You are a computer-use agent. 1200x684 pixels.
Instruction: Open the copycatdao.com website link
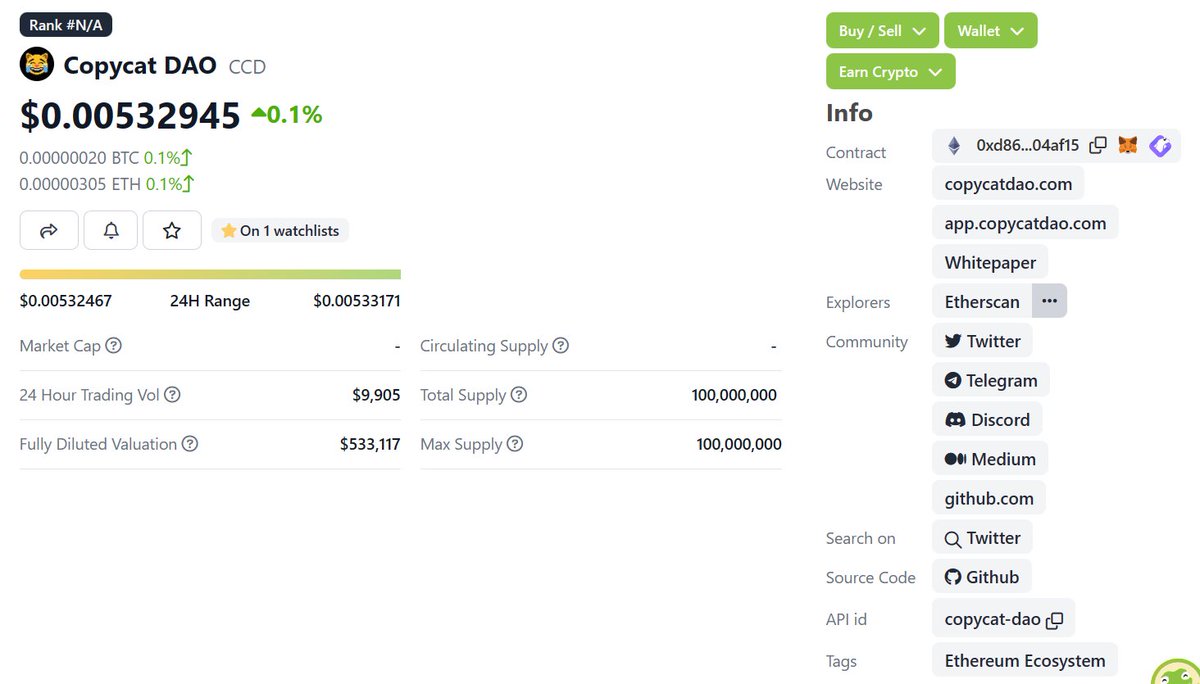pos(1008,184)
